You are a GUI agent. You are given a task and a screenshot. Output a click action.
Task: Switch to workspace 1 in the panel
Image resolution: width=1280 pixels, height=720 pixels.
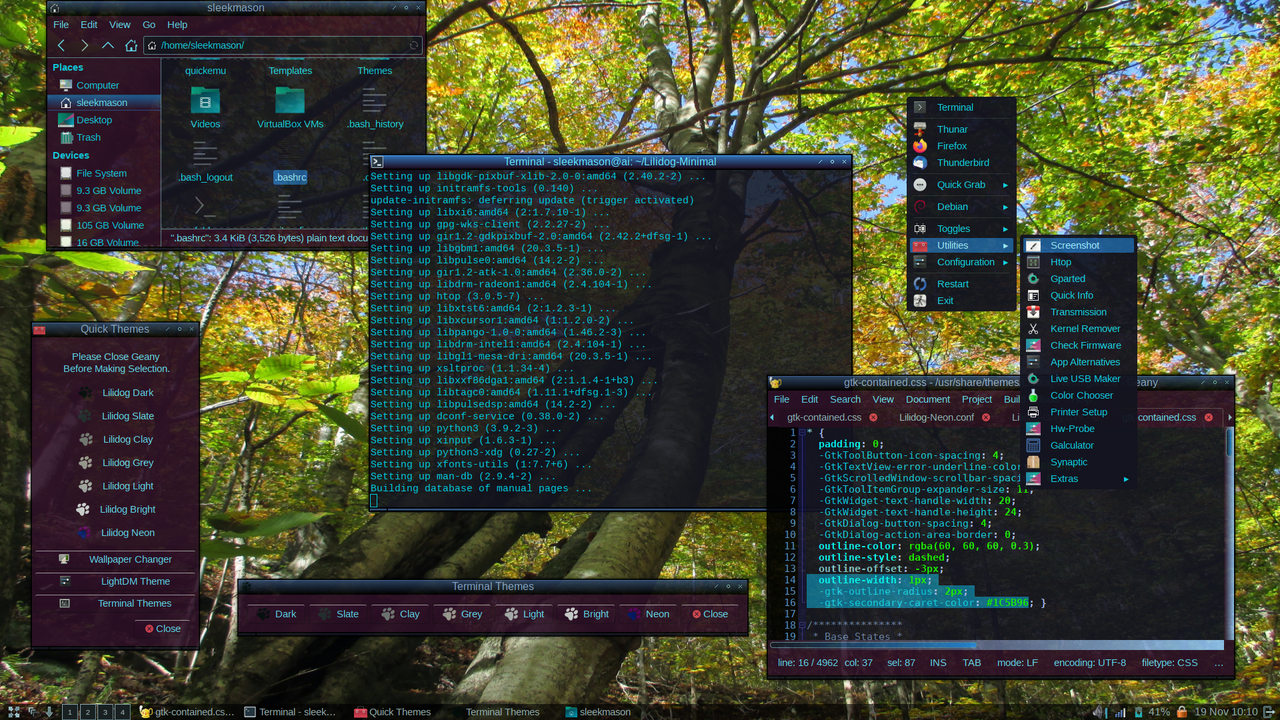click(x=70, y=712)
